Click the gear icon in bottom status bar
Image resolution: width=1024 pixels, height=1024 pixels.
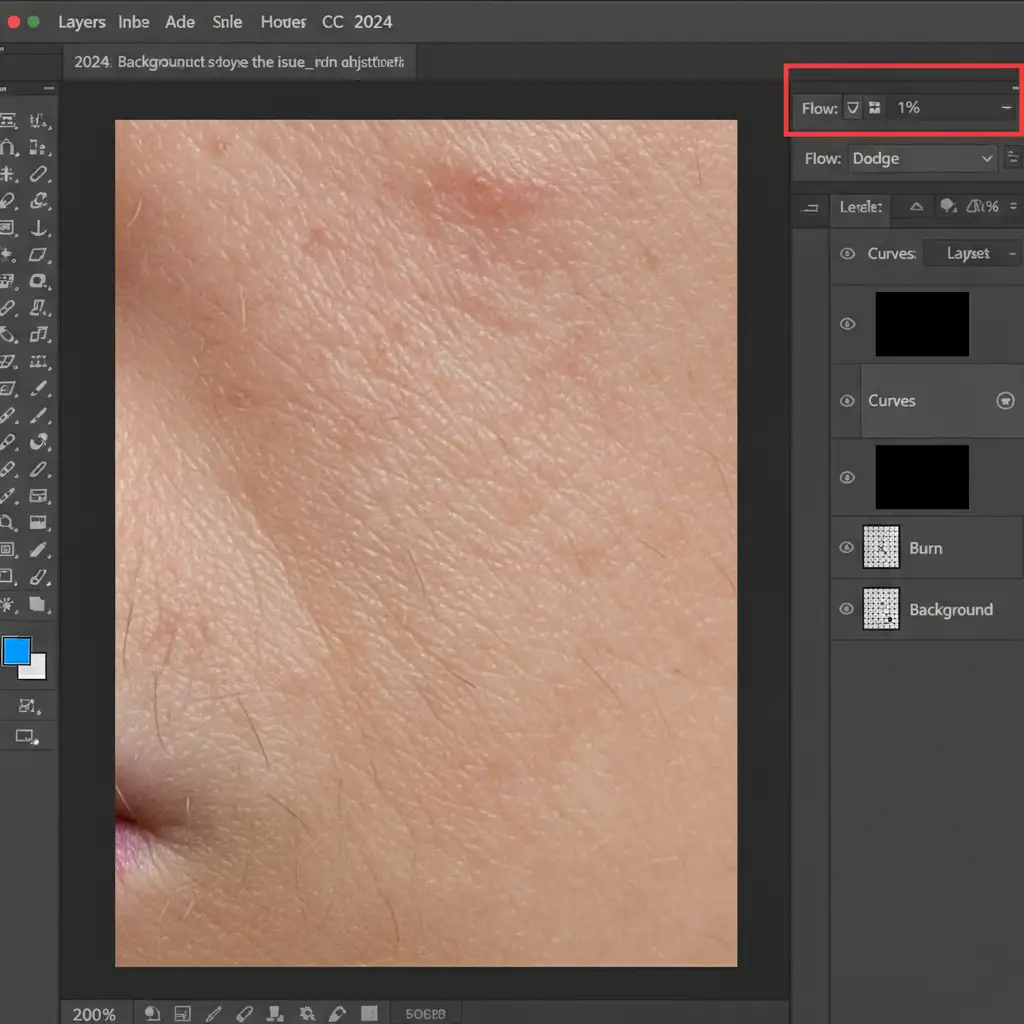click(307, 1013)
